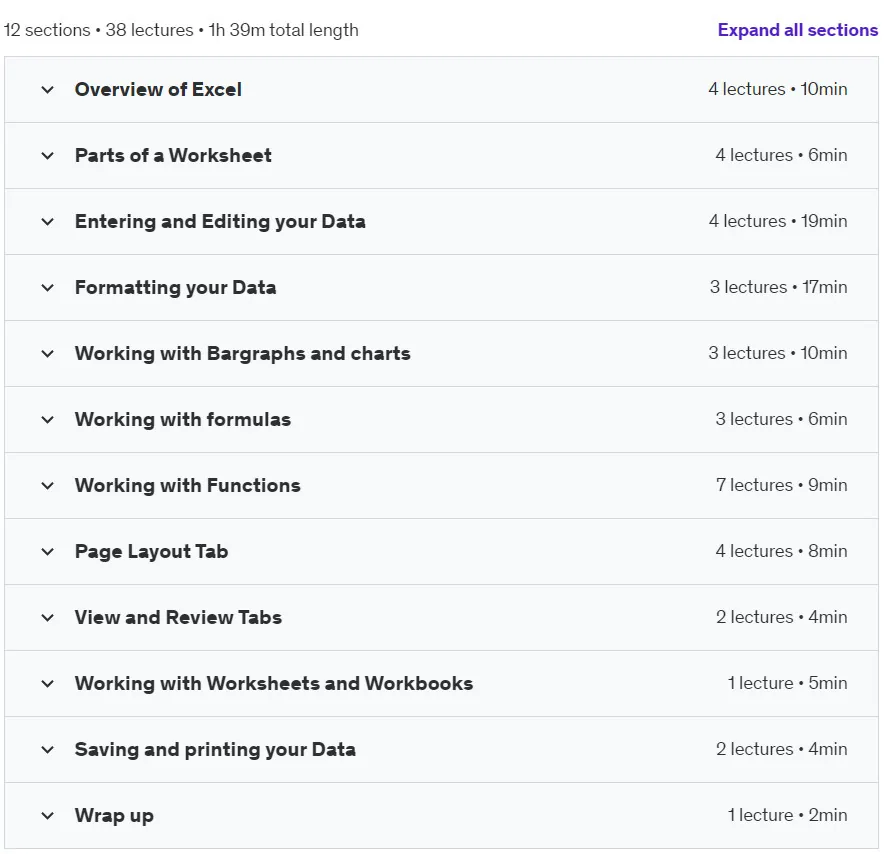The width and height of the screenshot is (884, 854).
Task: Open chevron for Working with Worksheets and Workbooks
Action: [48, 684]
